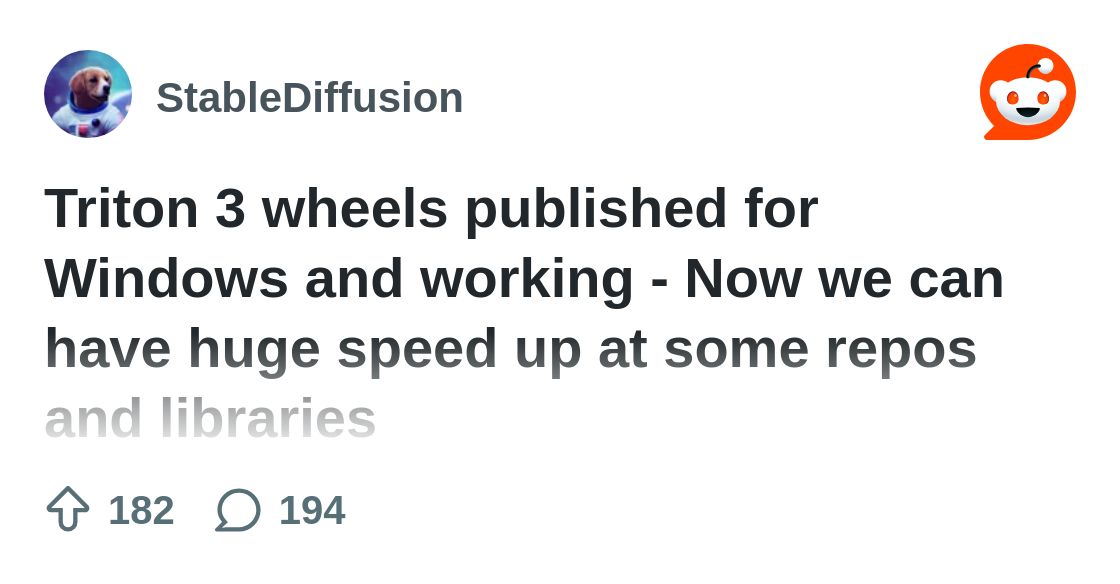Open comments via speech bubble icon
1120x584 pixels.
coord(238,510)
